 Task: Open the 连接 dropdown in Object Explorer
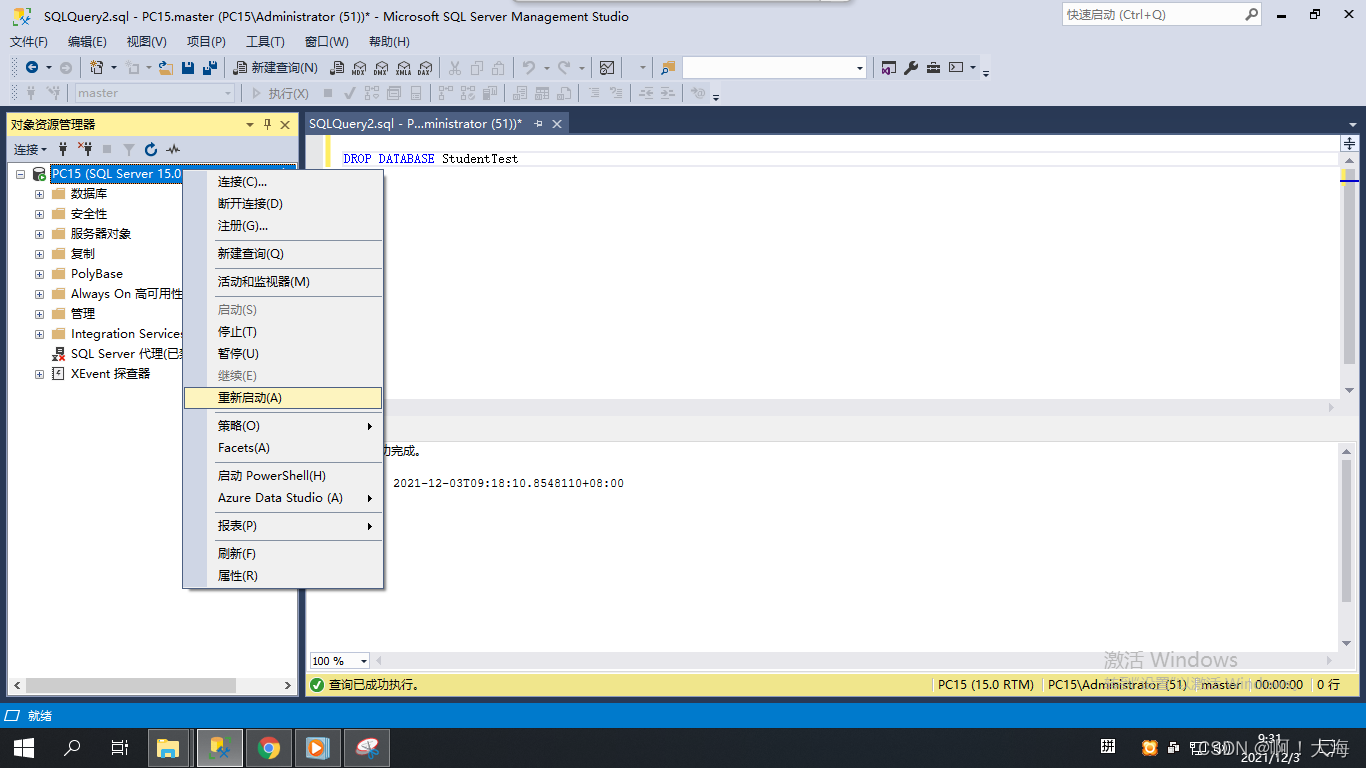(x=30, y=149)
